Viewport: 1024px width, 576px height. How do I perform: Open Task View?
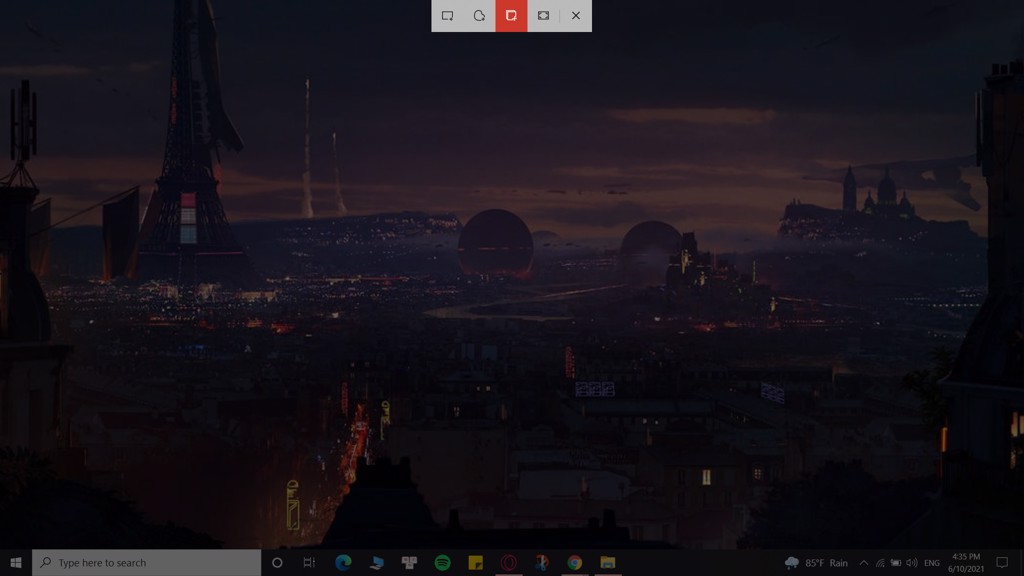[x=310, y=562]
